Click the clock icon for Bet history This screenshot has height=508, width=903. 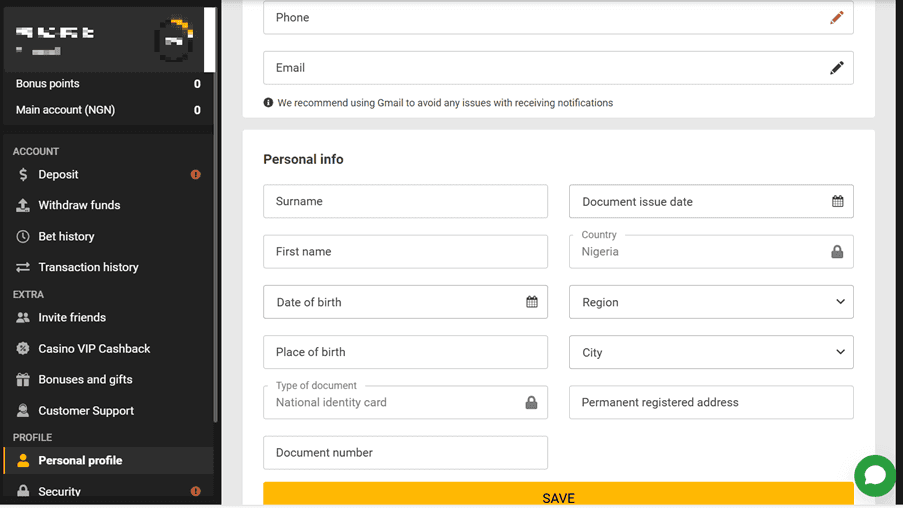22,236
